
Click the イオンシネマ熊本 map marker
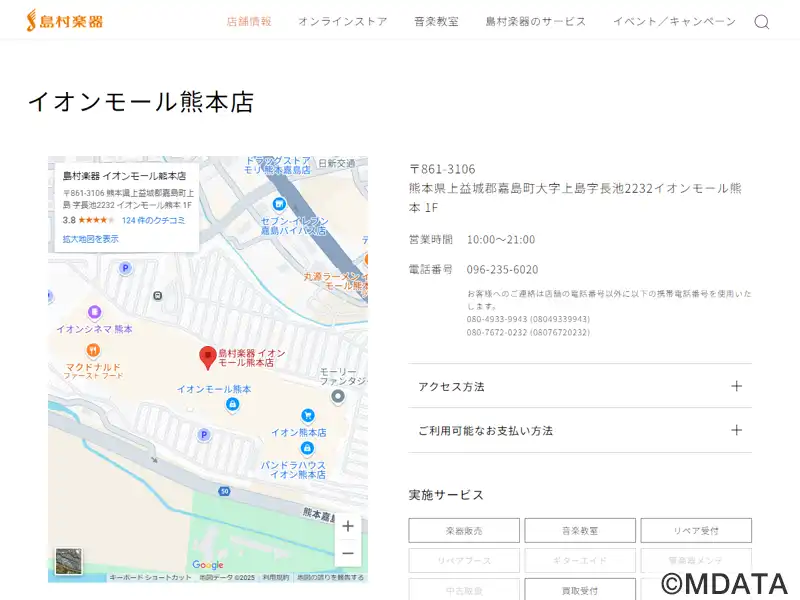(x=94, y=312)
